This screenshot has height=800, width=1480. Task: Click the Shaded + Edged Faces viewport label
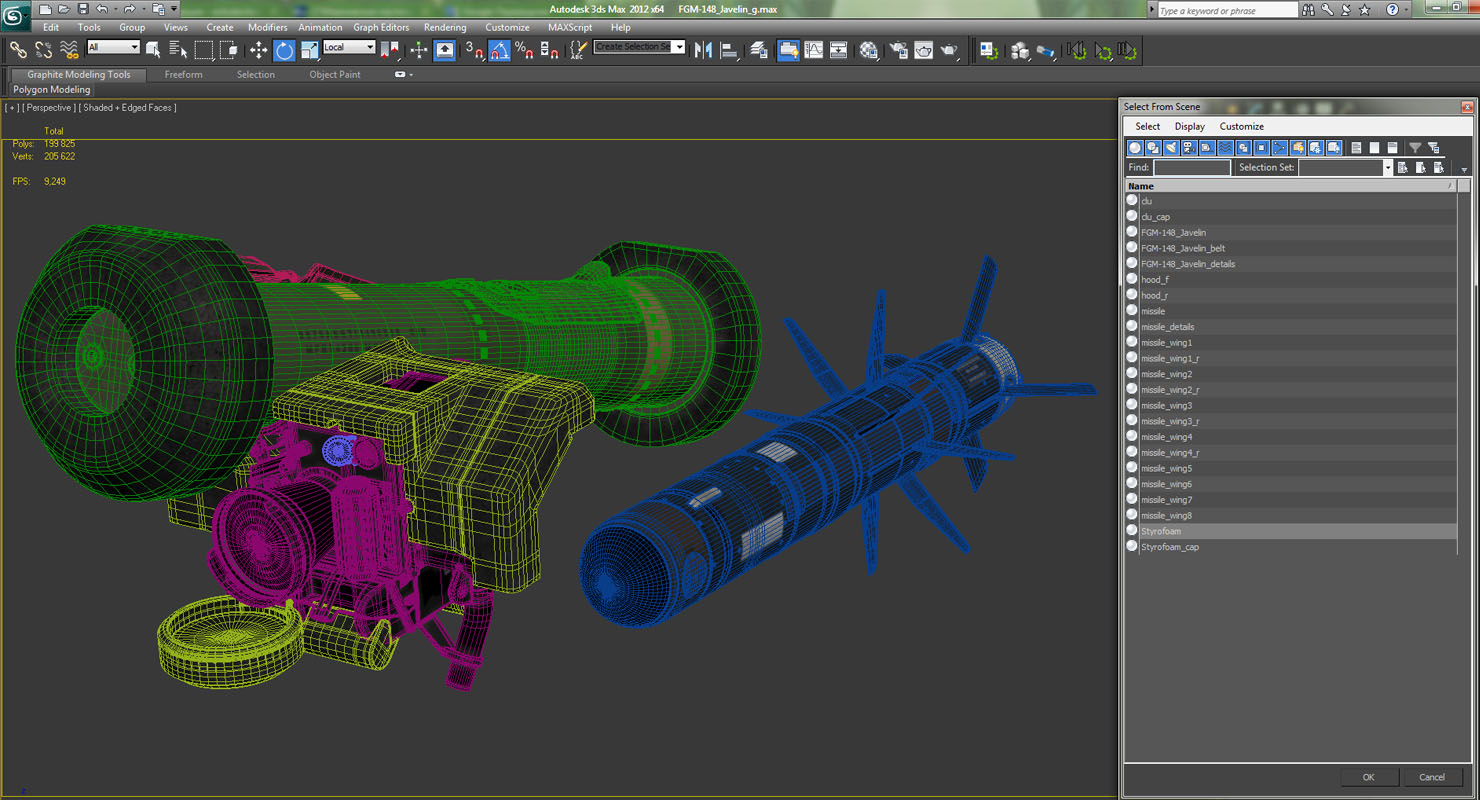(128, 107)
